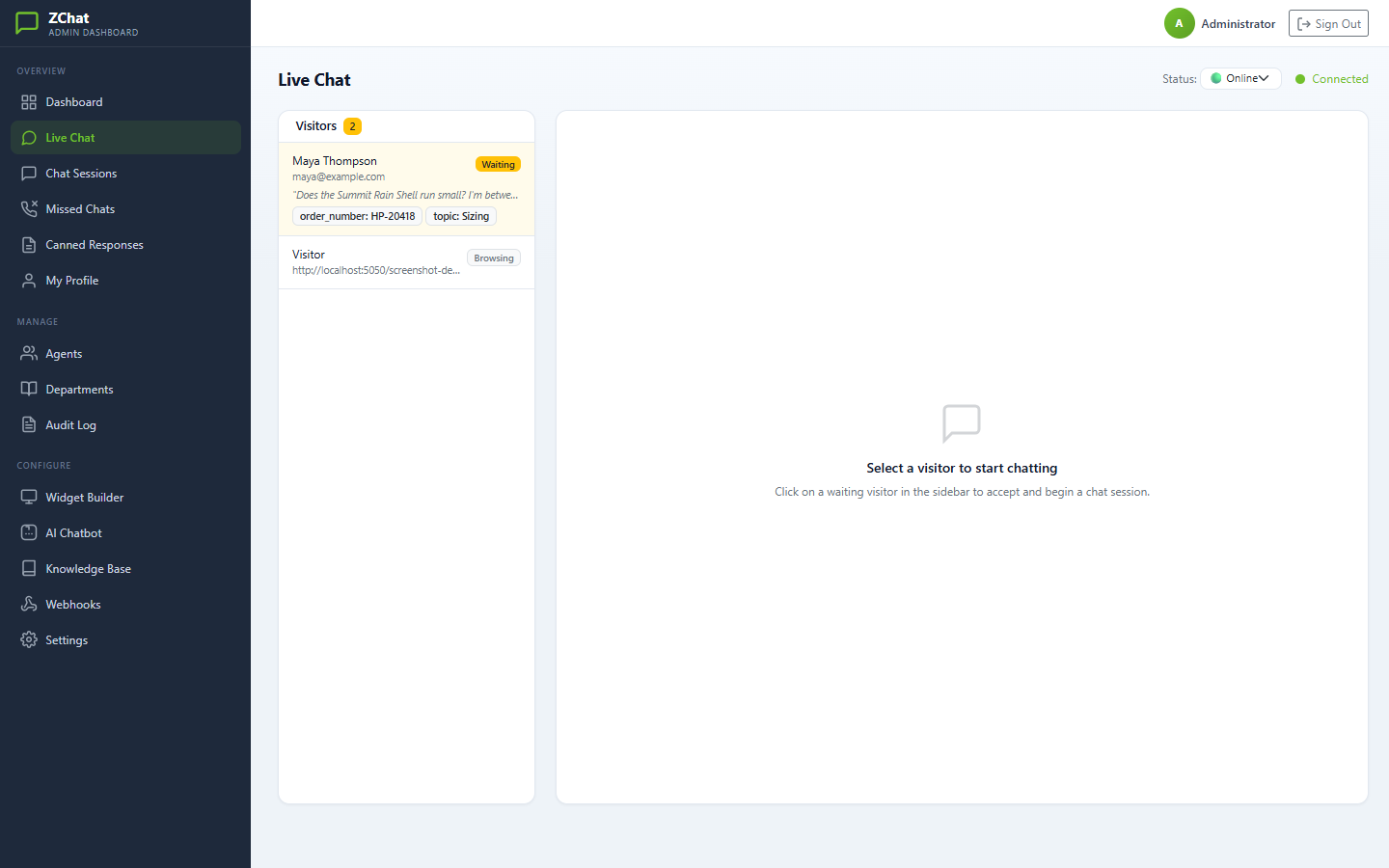The height and width of the screenshot is (868, 1389).
Task: Select the Browsing visitor entry
Action: [406, 262]
